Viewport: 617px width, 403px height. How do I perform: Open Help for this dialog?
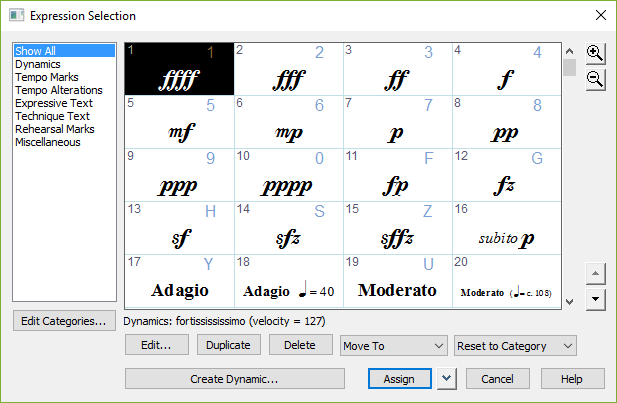tap(572, 379)
